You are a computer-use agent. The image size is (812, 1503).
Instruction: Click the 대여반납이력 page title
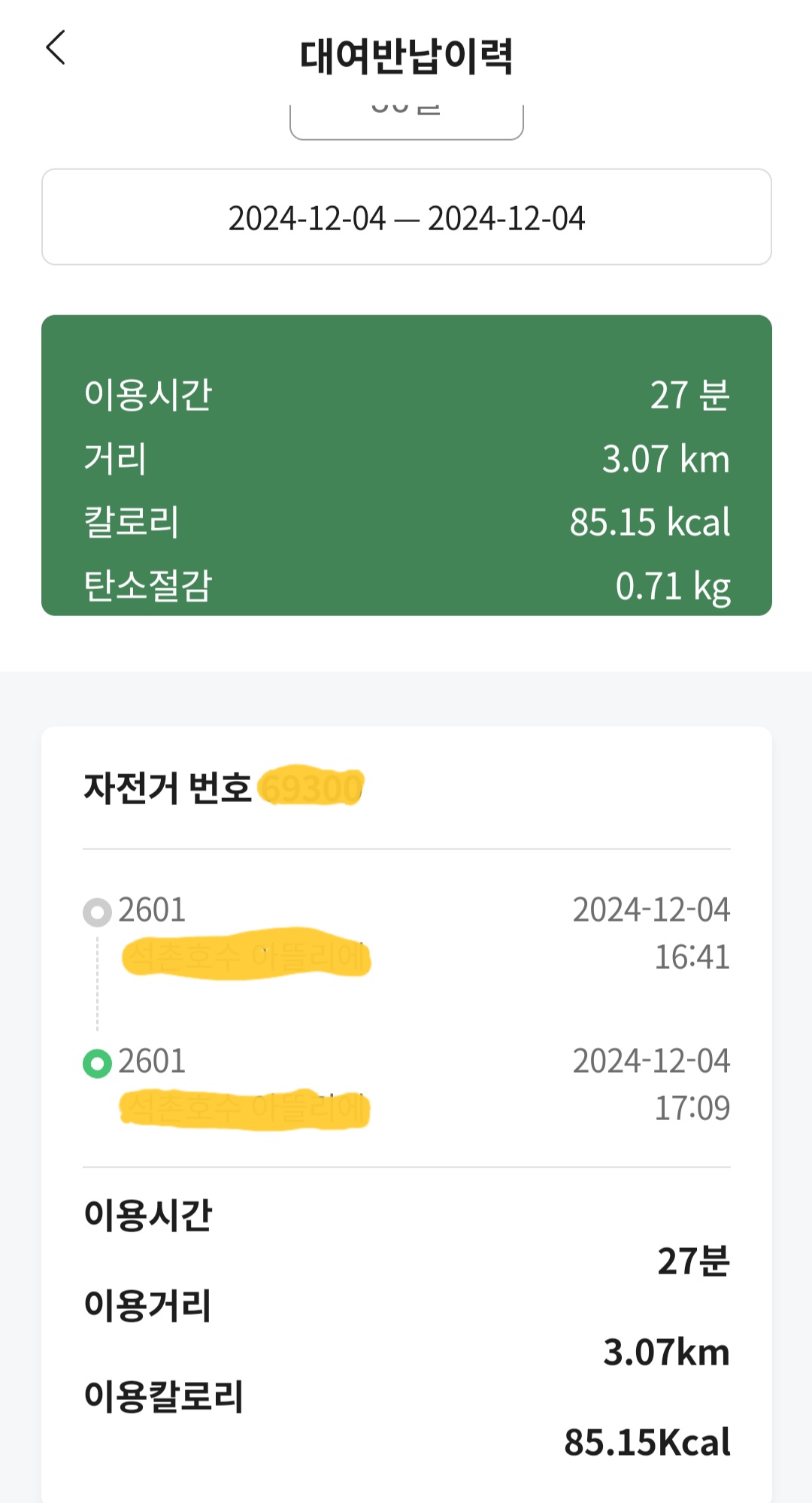[x=406, y=56]
